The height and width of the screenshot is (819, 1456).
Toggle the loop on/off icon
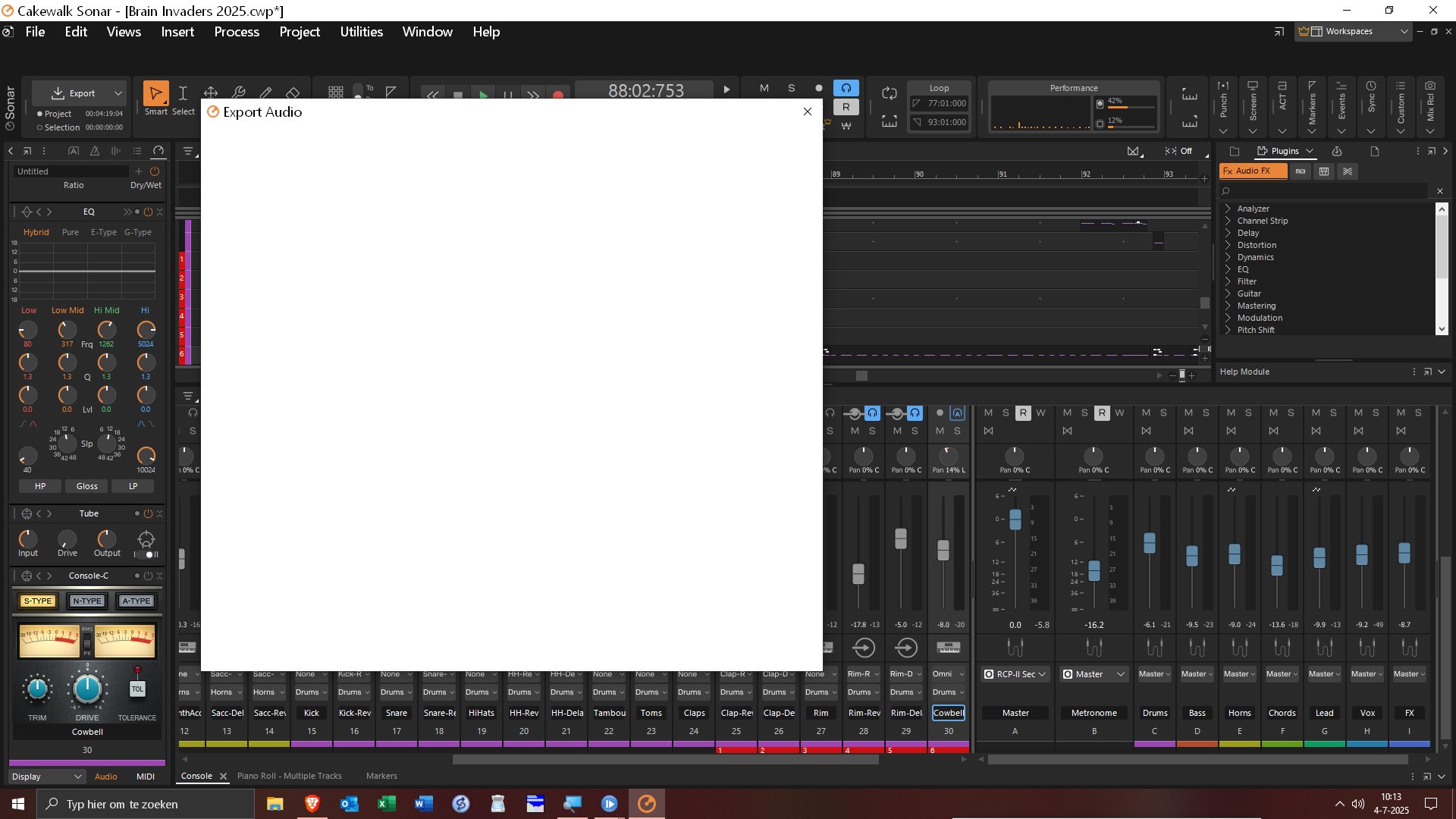(x=889, y=93)
